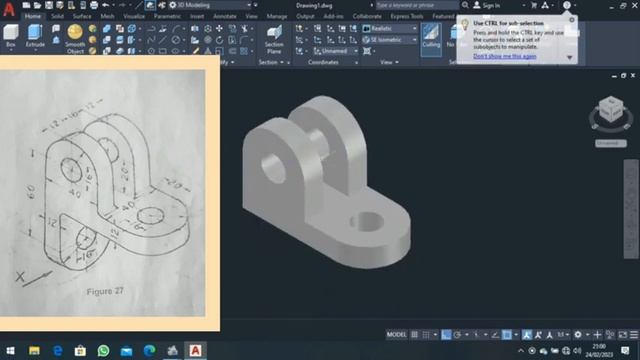Expand the Coordinates panel launcher arrow
This screenshot has width=640, height=360.
356,62
